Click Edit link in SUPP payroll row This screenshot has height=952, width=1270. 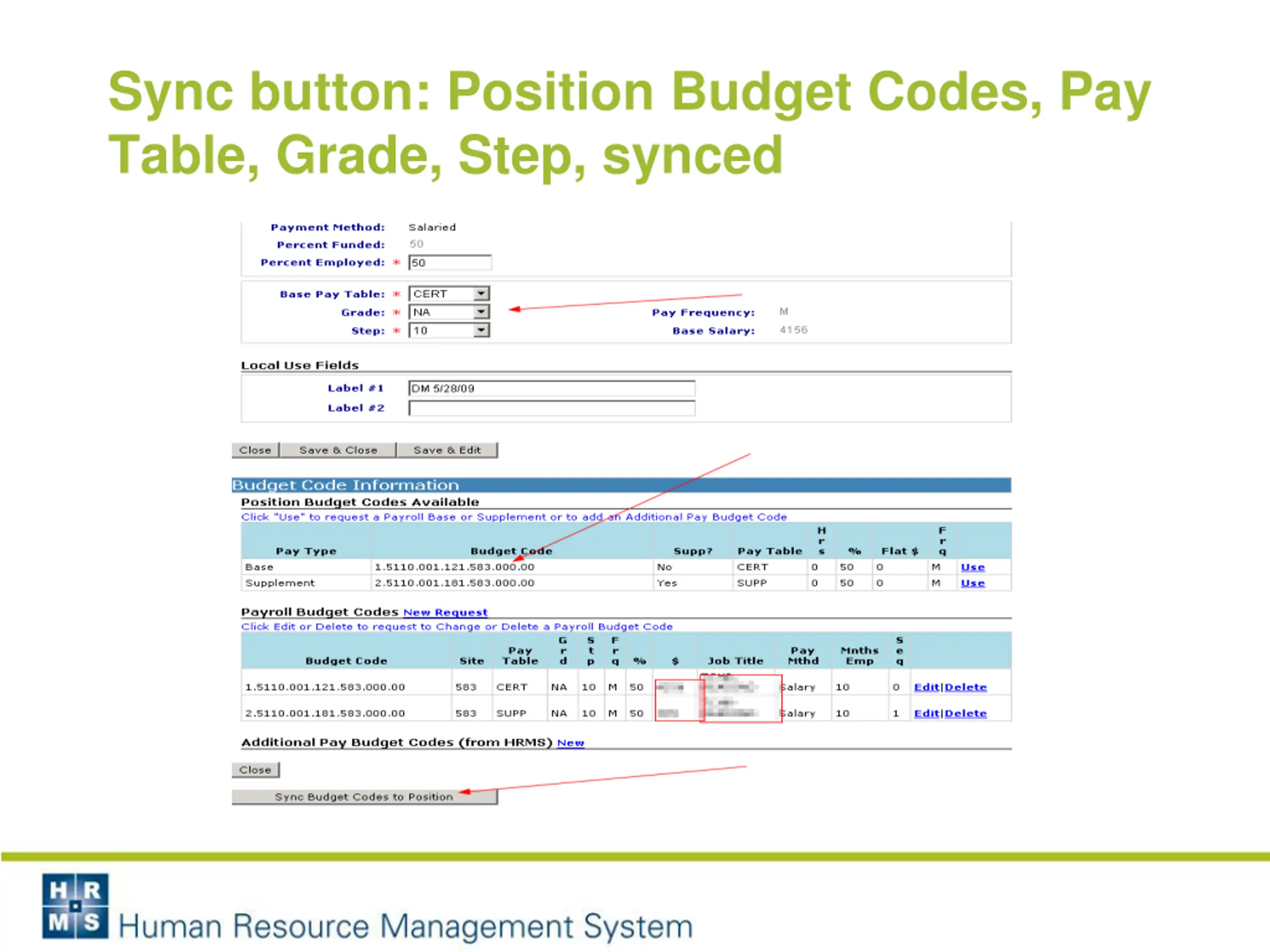coord(927,714)
